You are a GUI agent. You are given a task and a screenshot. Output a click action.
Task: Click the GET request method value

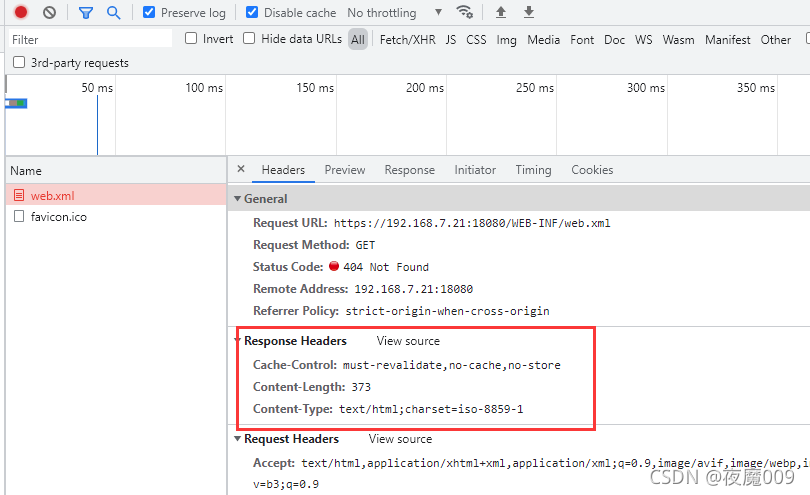[x=365, y=245]
